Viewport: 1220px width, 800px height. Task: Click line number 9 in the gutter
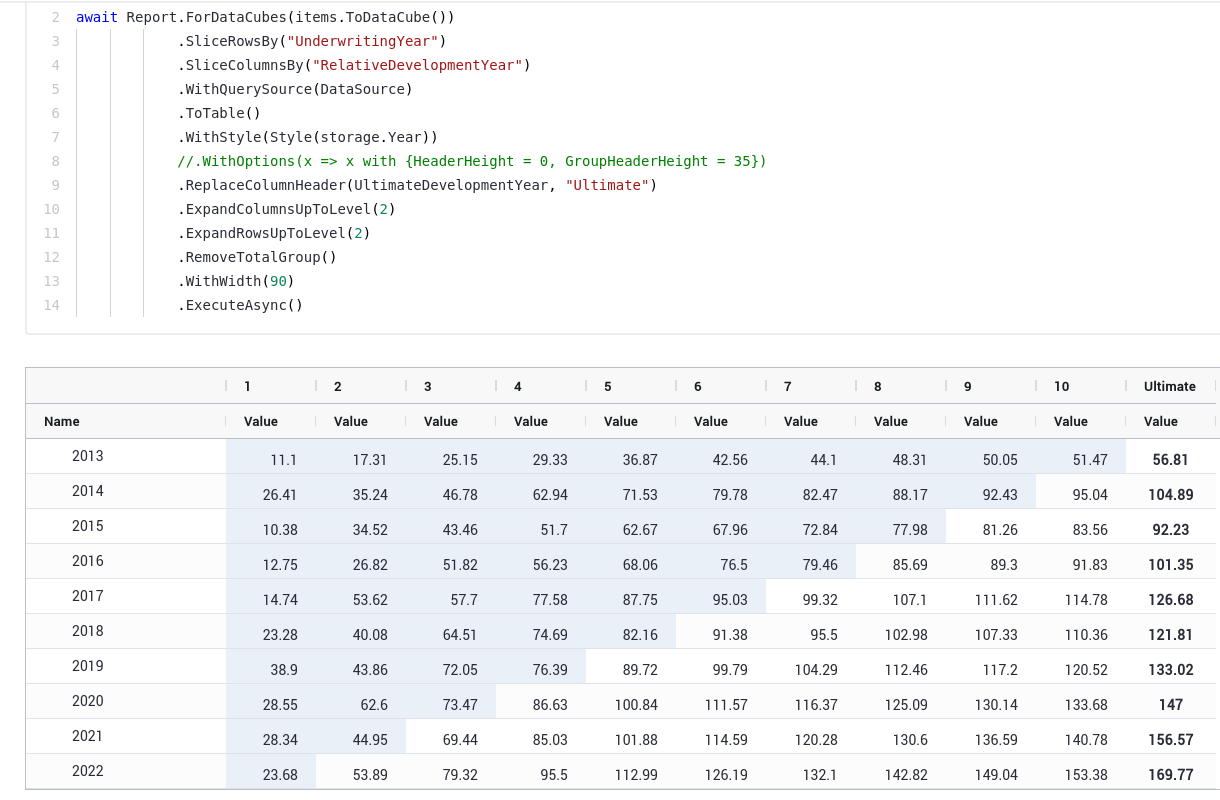pos(55,185)
